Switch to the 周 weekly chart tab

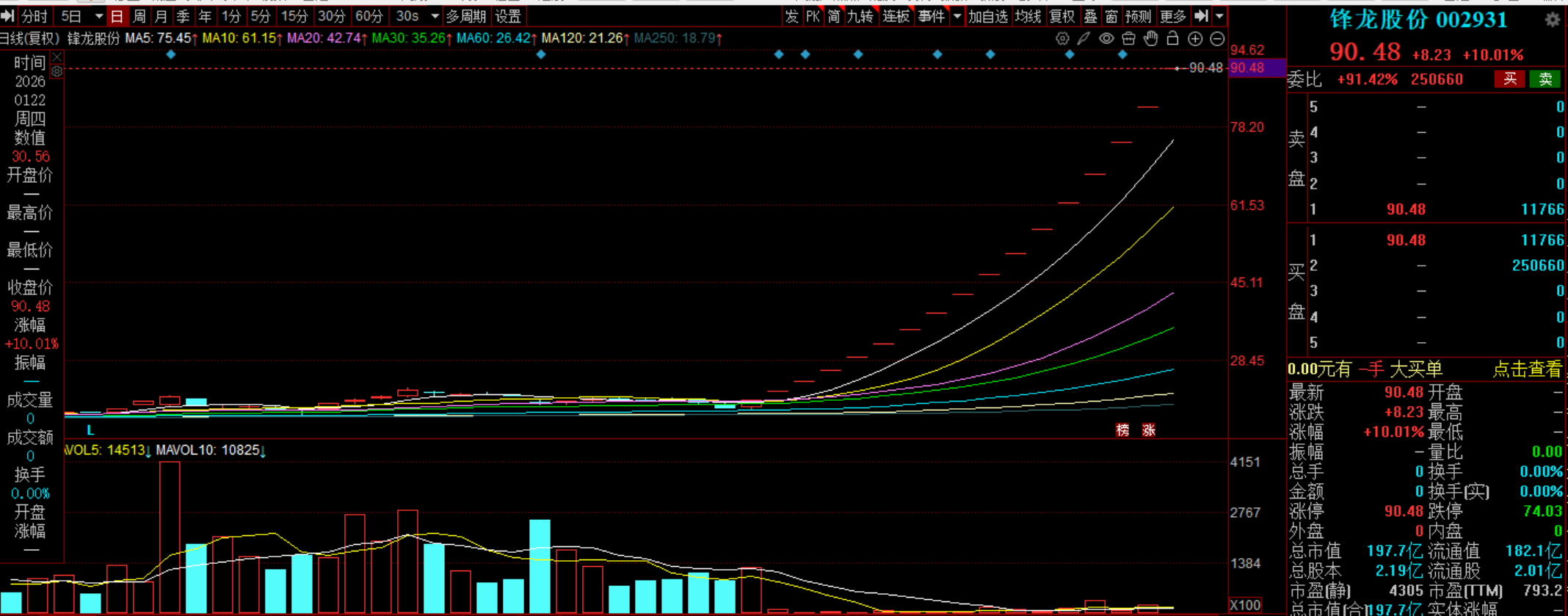(x=139, y=16)
